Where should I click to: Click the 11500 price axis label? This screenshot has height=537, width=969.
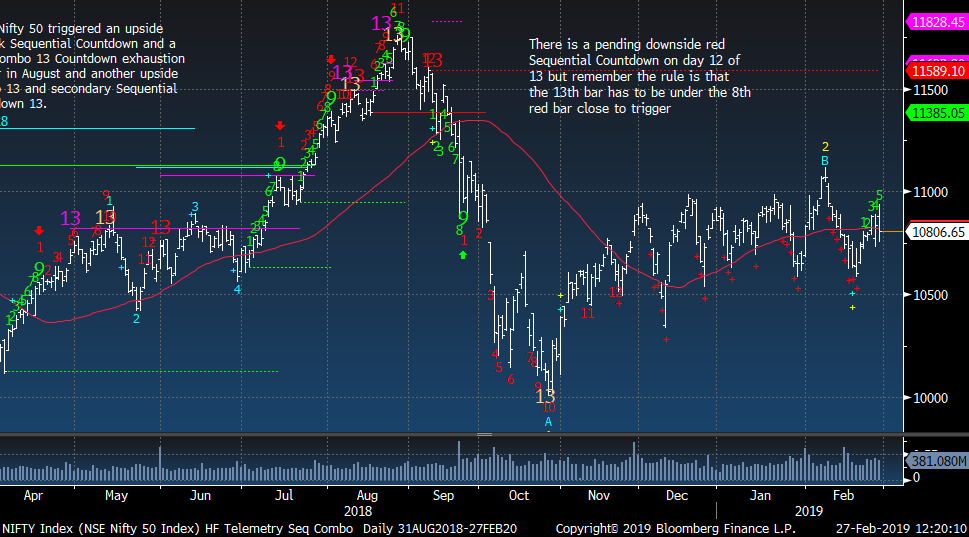tap(930, 90)
